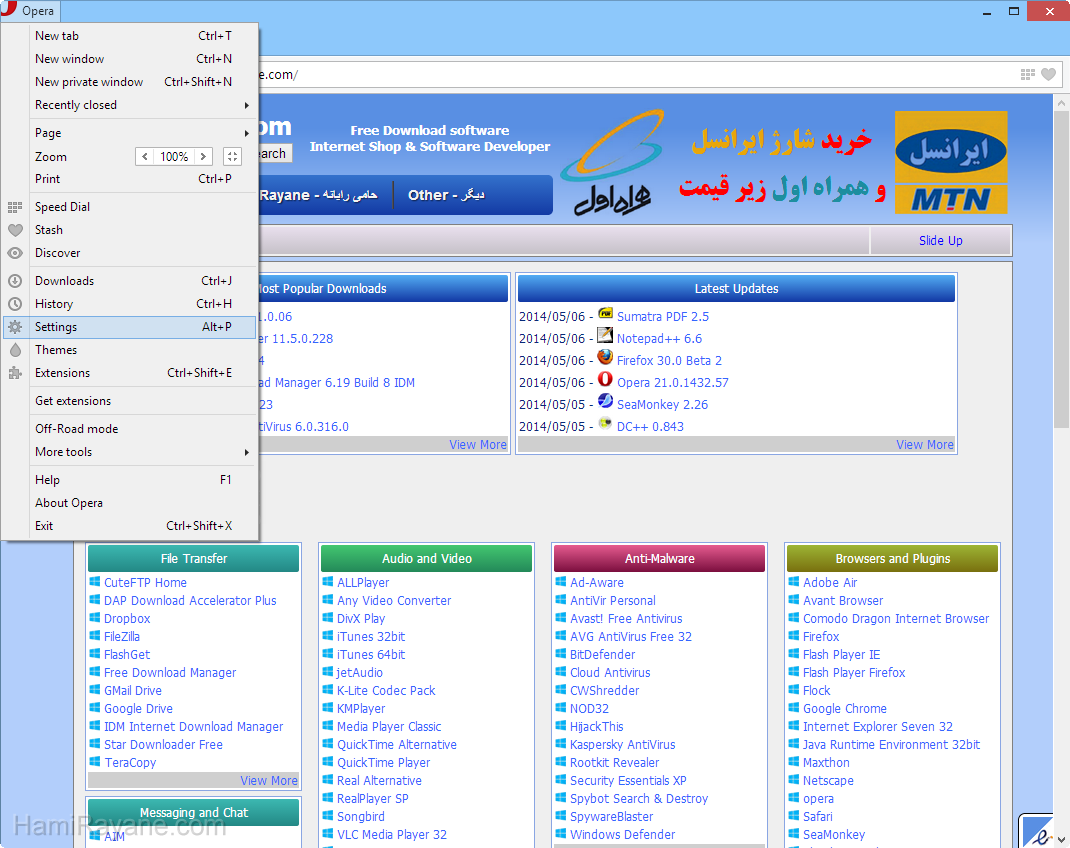1070x848 pixels.
Task: Click the Opera icon in Latest Updates
Action: pyautogui.click(x=605, y=379)
